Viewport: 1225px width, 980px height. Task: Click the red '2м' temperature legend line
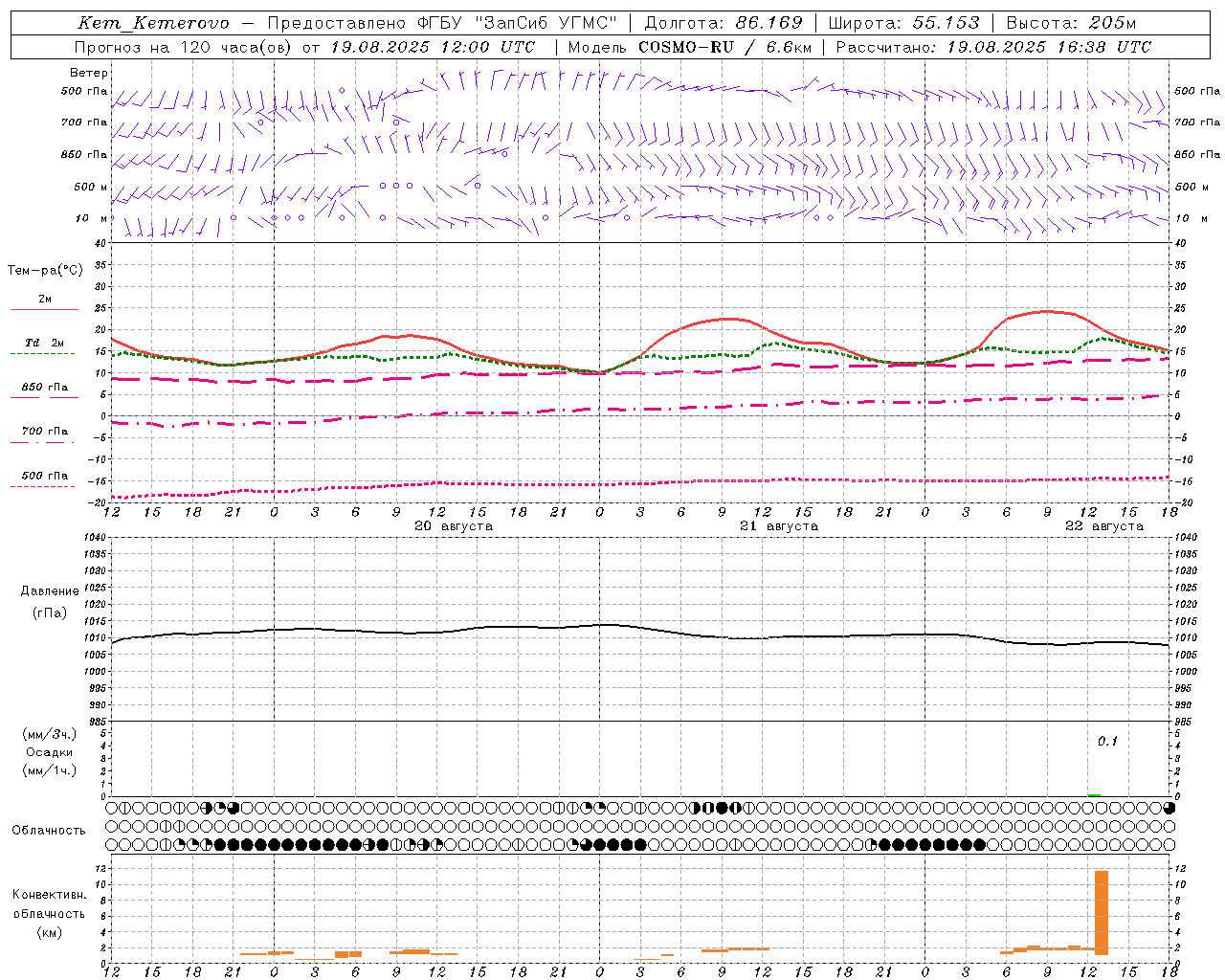(44, 309)
